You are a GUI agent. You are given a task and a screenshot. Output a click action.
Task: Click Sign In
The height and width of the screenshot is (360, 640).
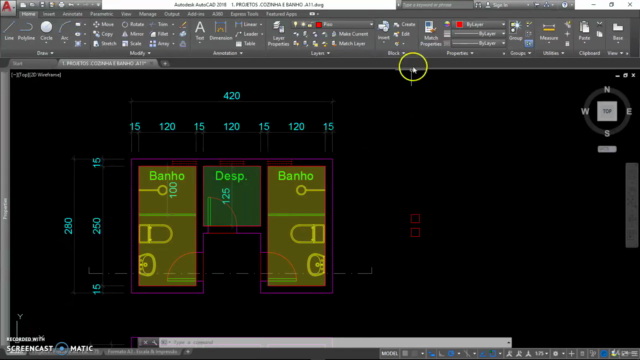(497, 5)
